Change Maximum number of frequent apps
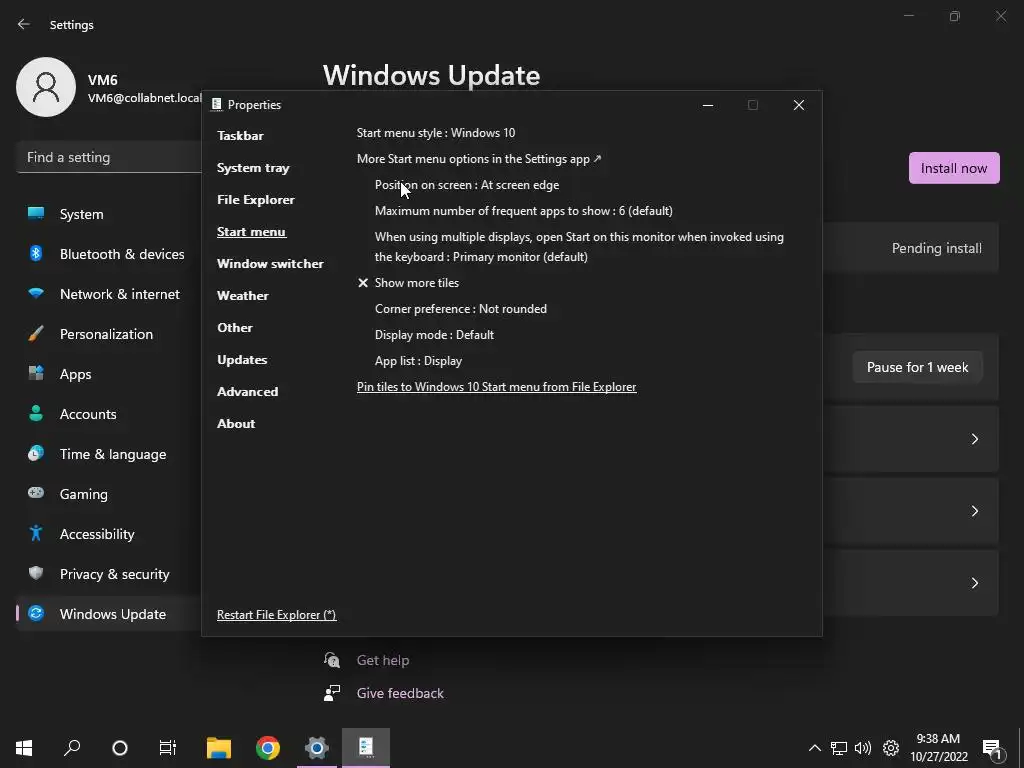This screenshot has width=1024, height=768. (524, 211)
